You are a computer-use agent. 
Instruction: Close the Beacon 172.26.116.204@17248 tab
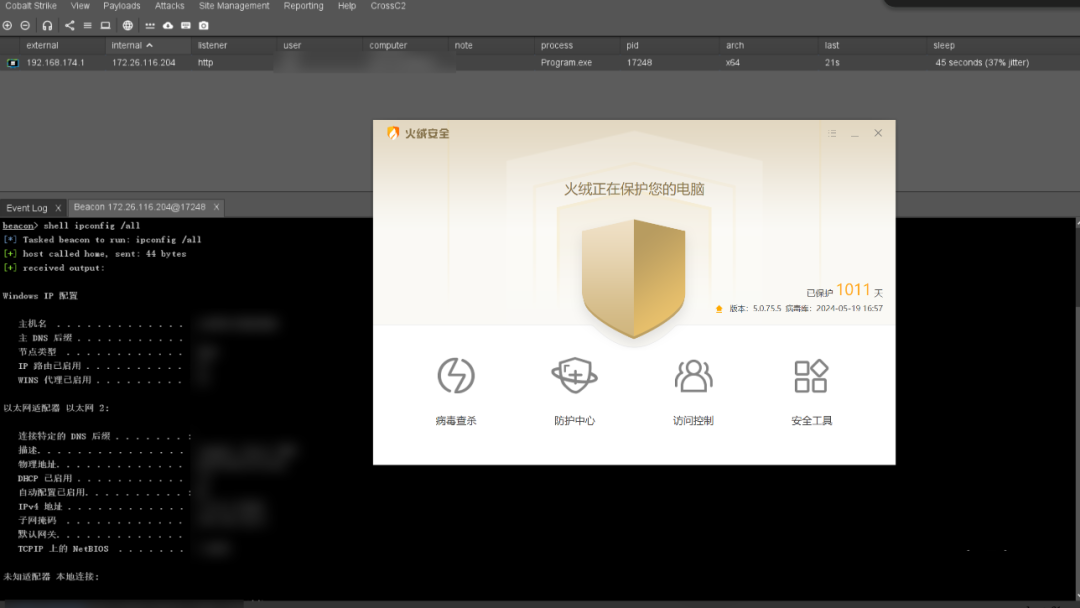tap(216, 207)
